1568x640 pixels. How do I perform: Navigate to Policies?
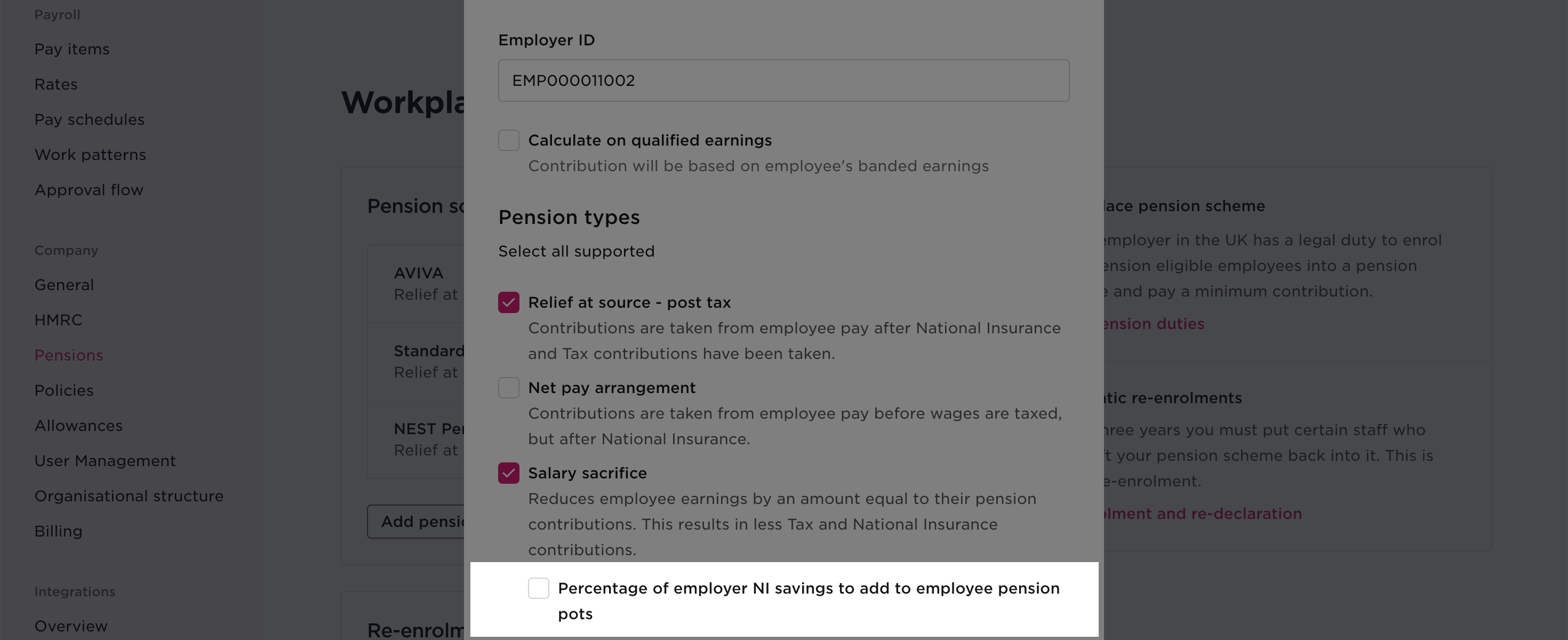coord(64,390)
